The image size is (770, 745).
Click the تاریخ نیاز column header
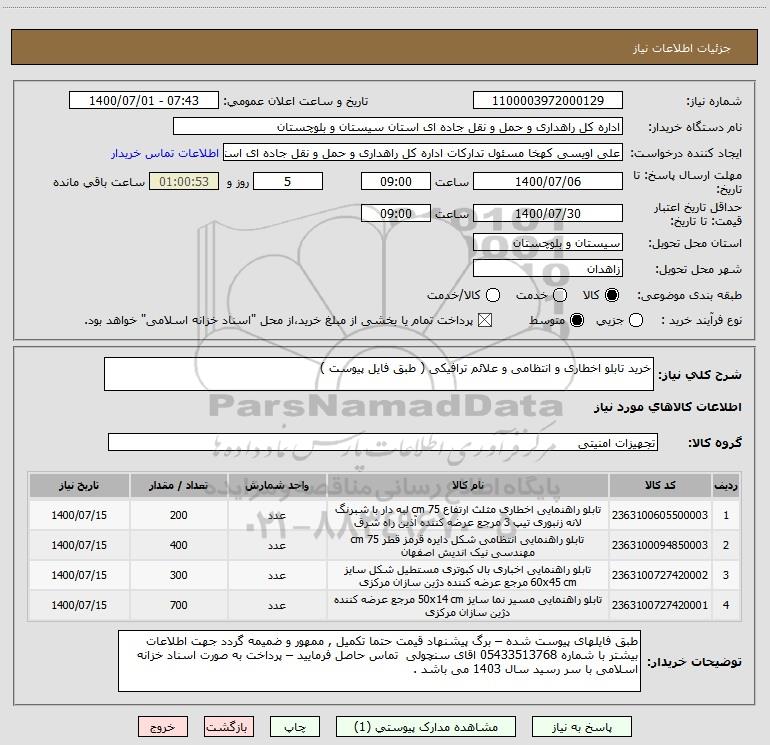coord(79,485)
